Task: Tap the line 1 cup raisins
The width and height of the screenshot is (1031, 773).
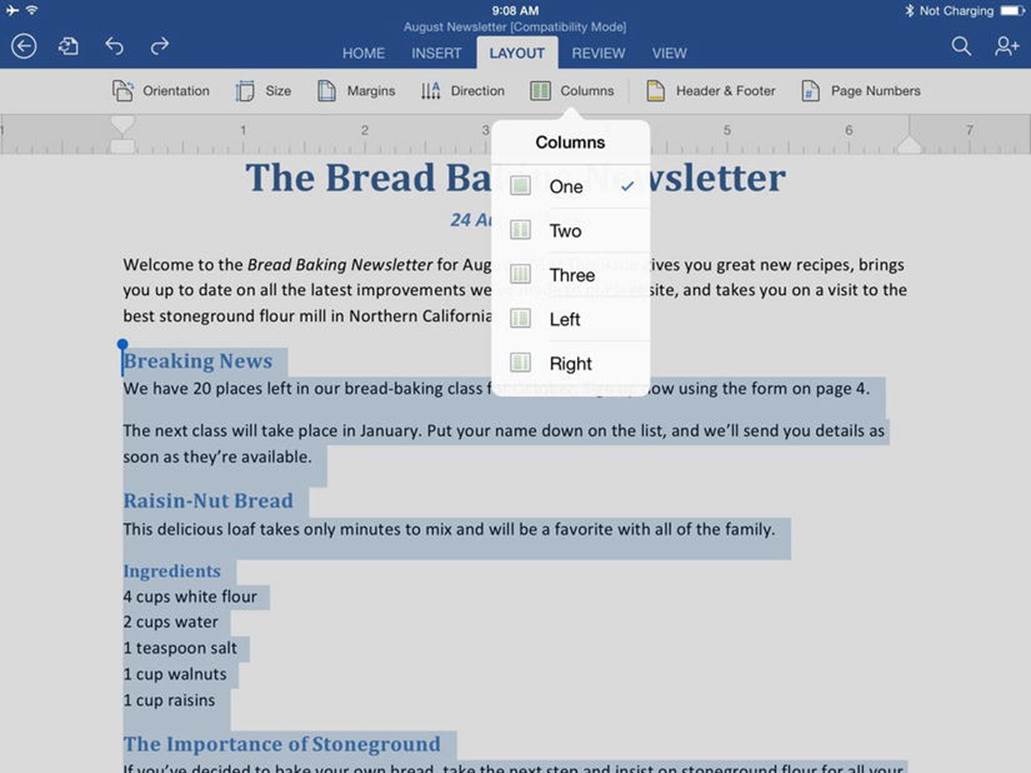Action: [x=169, y=701]
